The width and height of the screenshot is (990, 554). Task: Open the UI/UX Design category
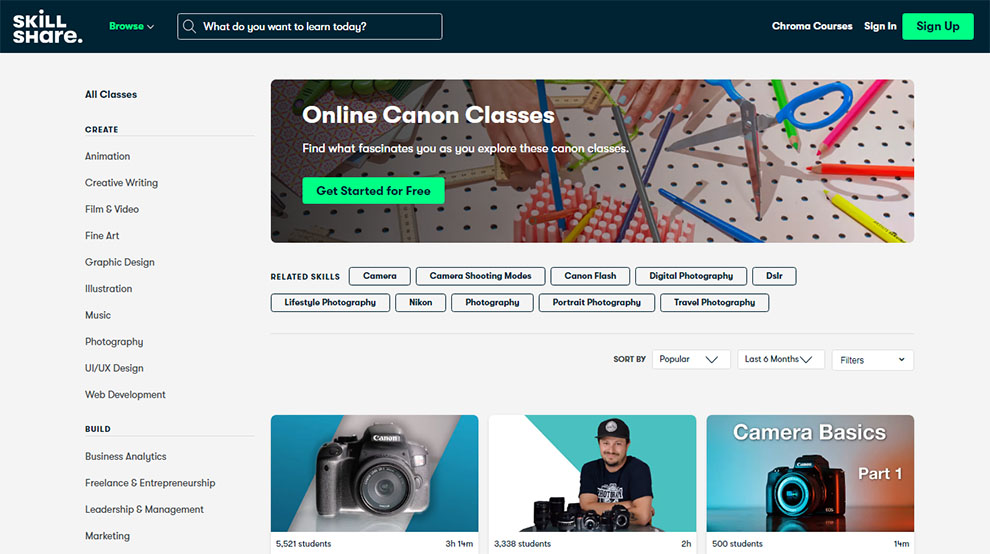click(x=114, y=368)
